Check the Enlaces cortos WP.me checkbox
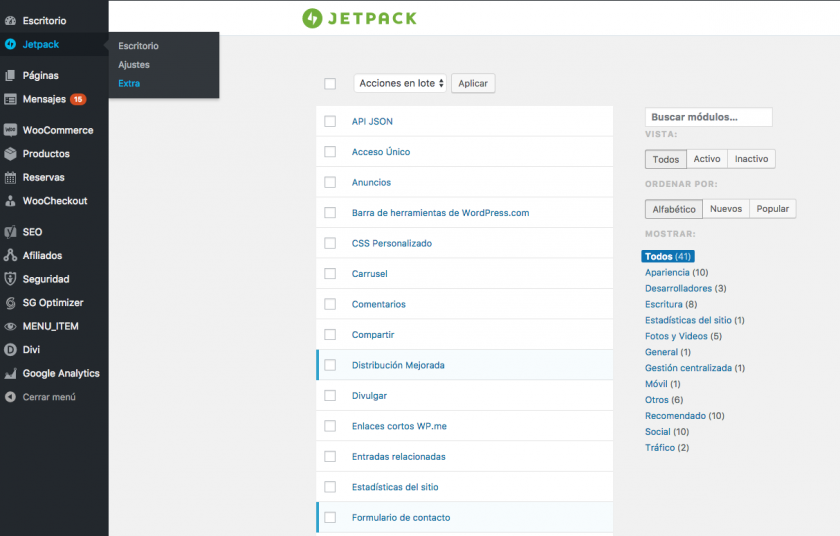Screen dimensions: 840x536 pos(330,426)
